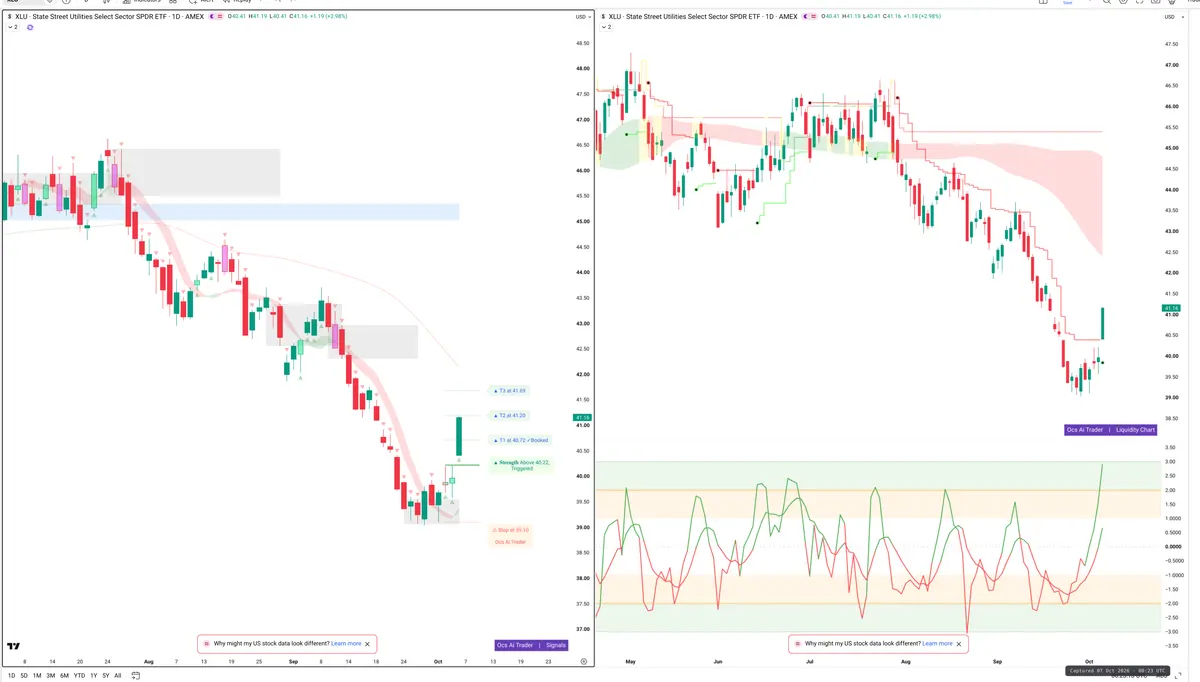Open the go-to-date calendar icon

[x=136, y=676]
